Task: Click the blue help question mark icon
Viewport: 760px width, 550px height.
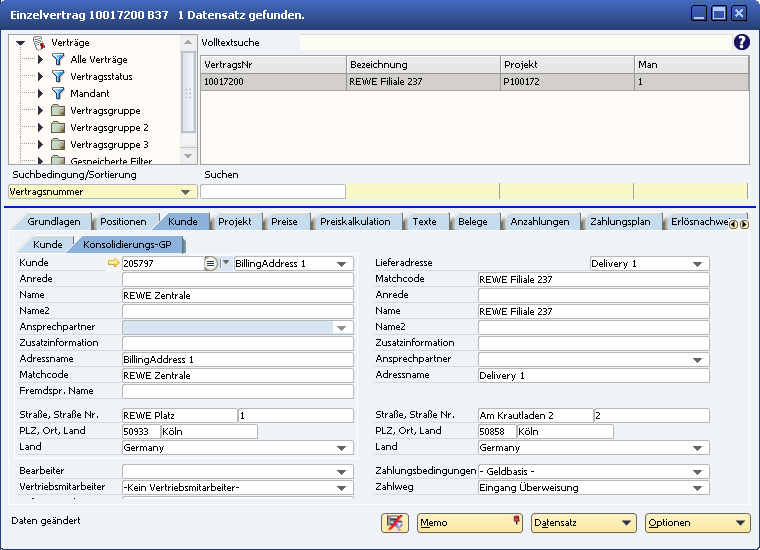Action: (741, 42)
